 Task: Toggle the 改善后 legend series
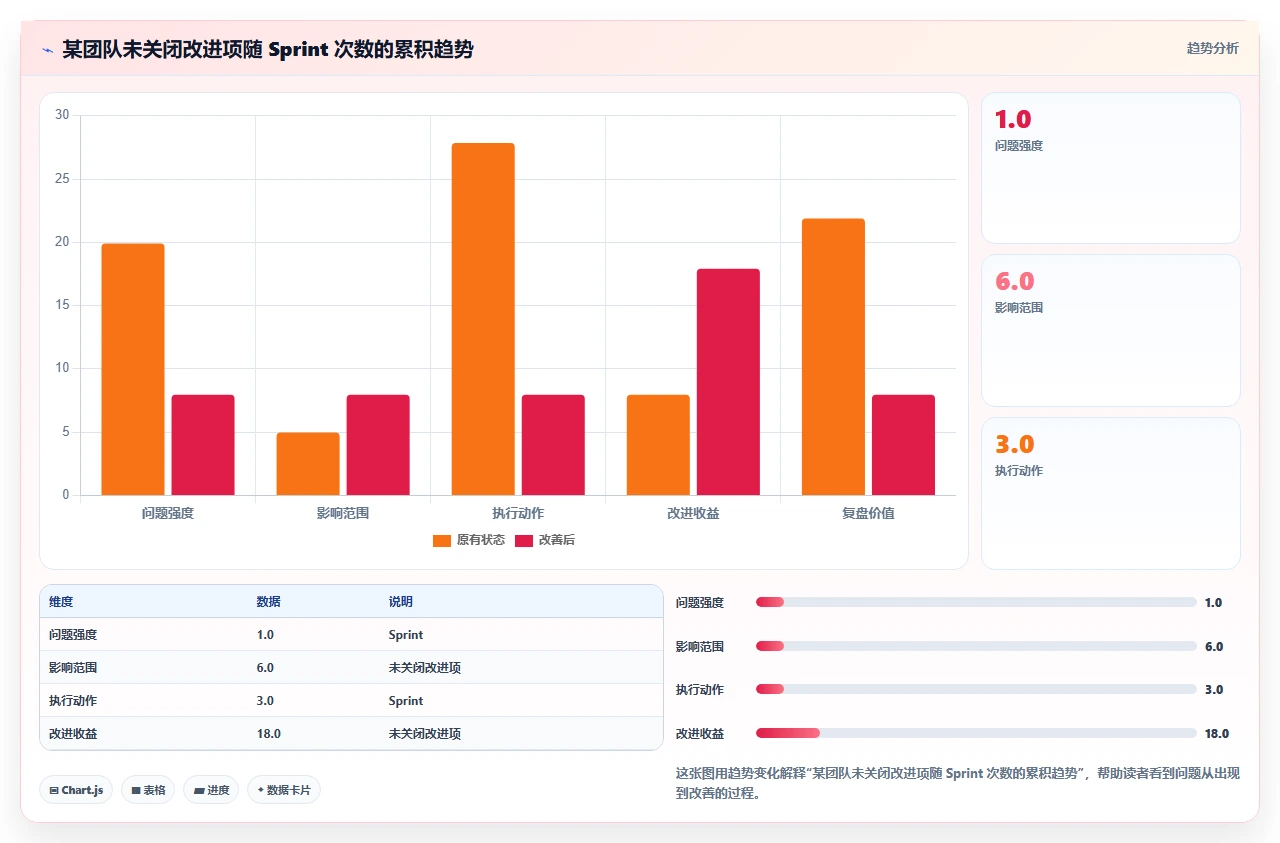(x=545, y=540)
